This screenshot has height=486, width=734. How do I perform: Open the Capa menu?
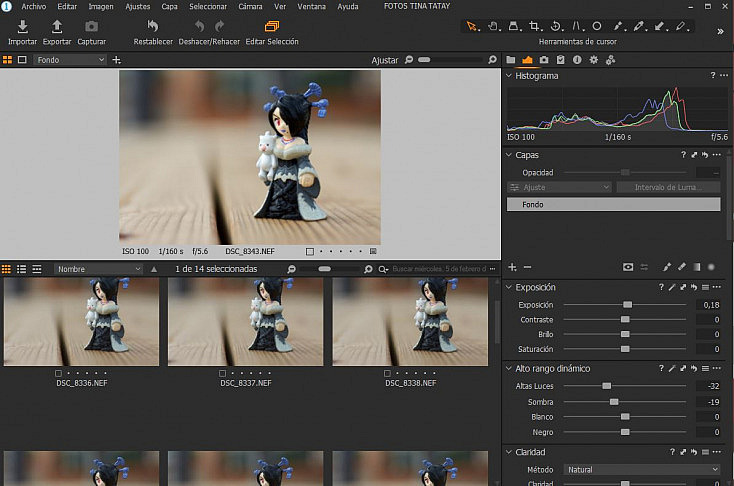[x=169, y=7]
